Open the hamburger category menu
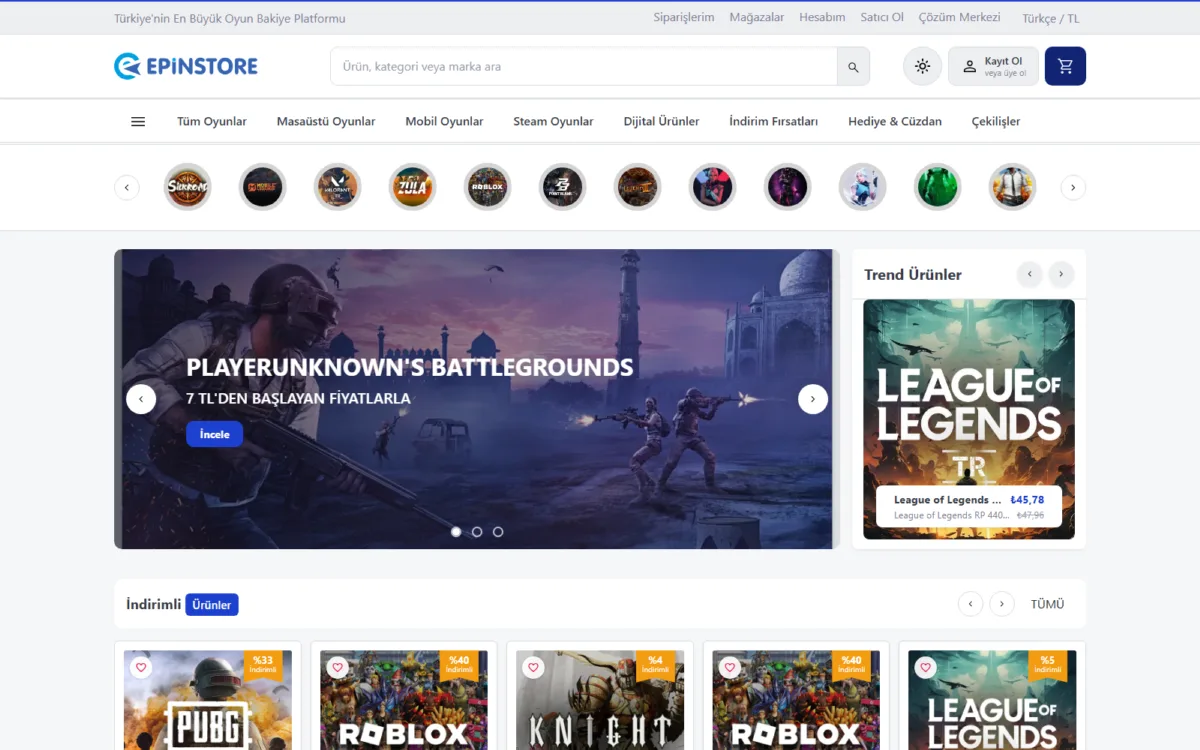The height and width of the screenshot is (750, 1200). pos(138,122)
